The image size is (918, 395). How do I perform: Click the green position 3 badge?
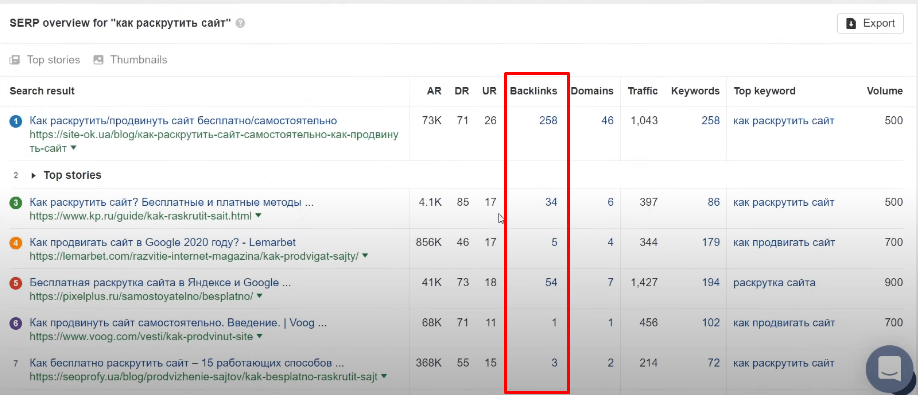coord(16,203)
